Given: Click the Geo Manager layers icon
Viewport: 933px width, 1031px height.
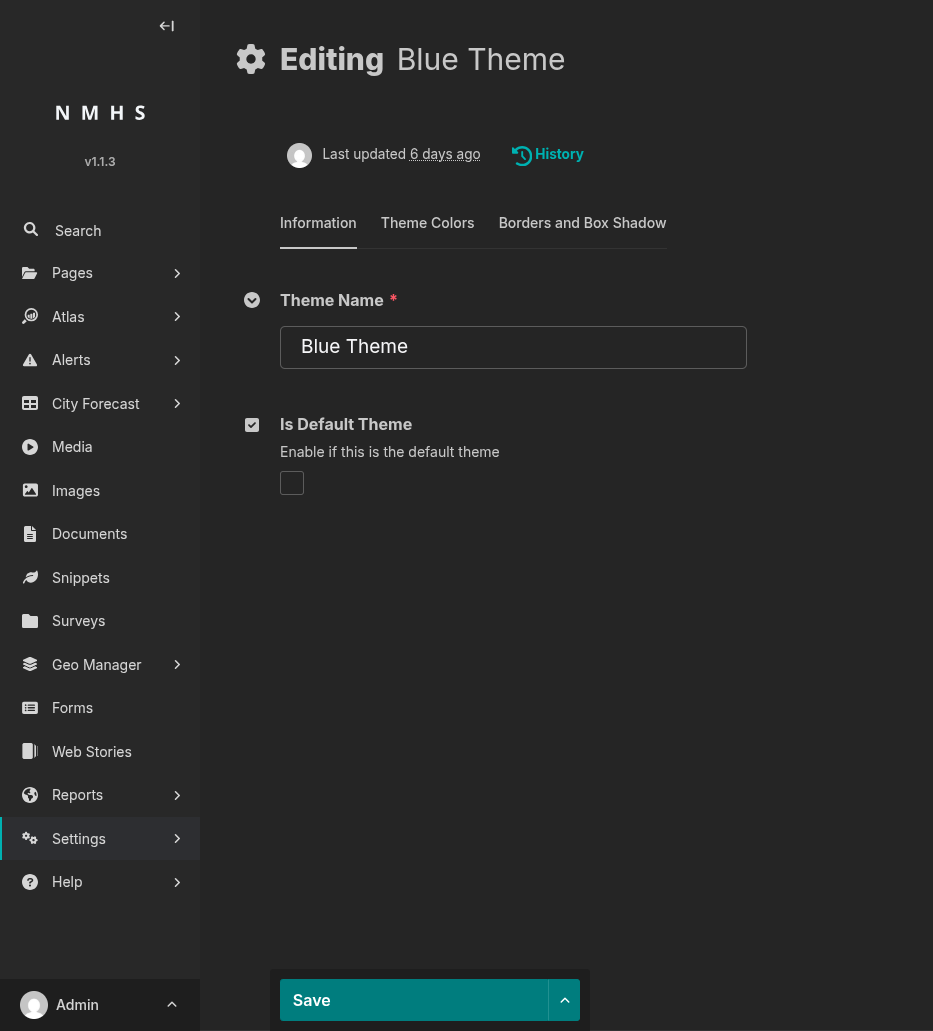Looking at the screenshot, I should [30, 664].
